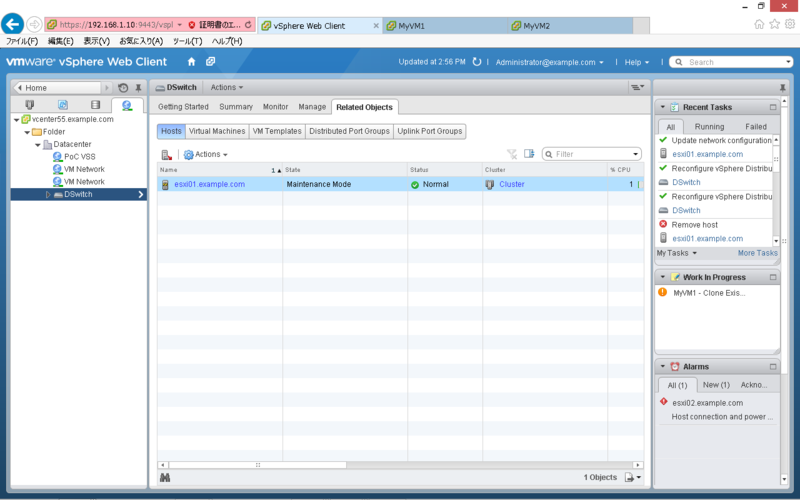Screen dimensions: 800x500
Task: Click the horizontal scrollbar under Hosts table
Action: (257, 465)
